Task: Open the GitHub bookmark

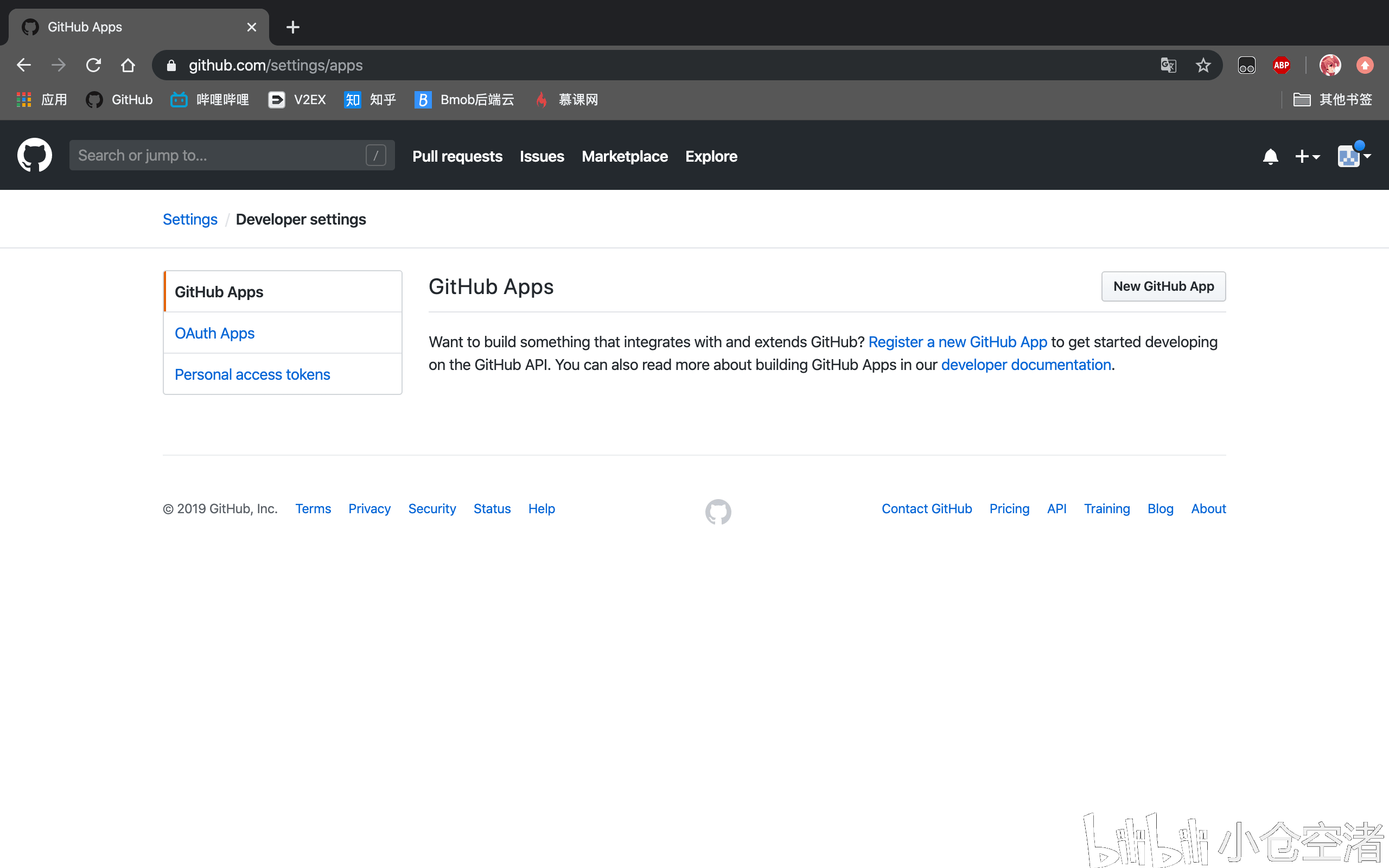Action: pyautogui.click(x=119, y=100)
